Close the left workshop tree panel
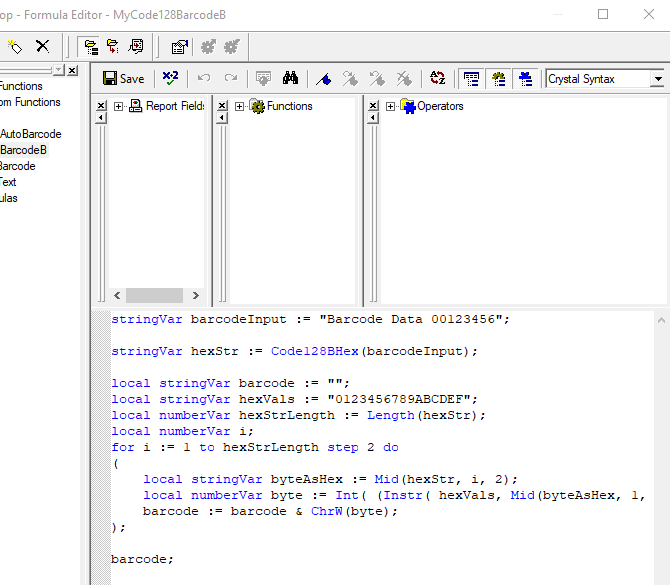This screenshot has width=670, height=585. pos(73,70)
